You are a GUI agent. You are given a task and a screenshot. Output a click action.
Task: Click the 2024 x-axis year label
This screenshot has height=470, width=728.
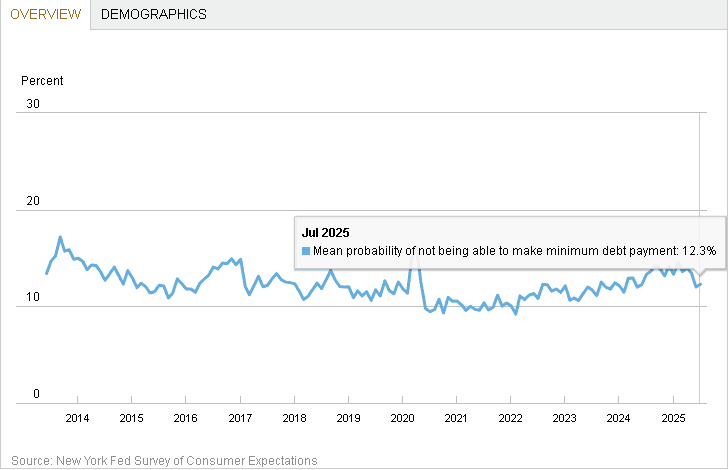tap(618, 418)
